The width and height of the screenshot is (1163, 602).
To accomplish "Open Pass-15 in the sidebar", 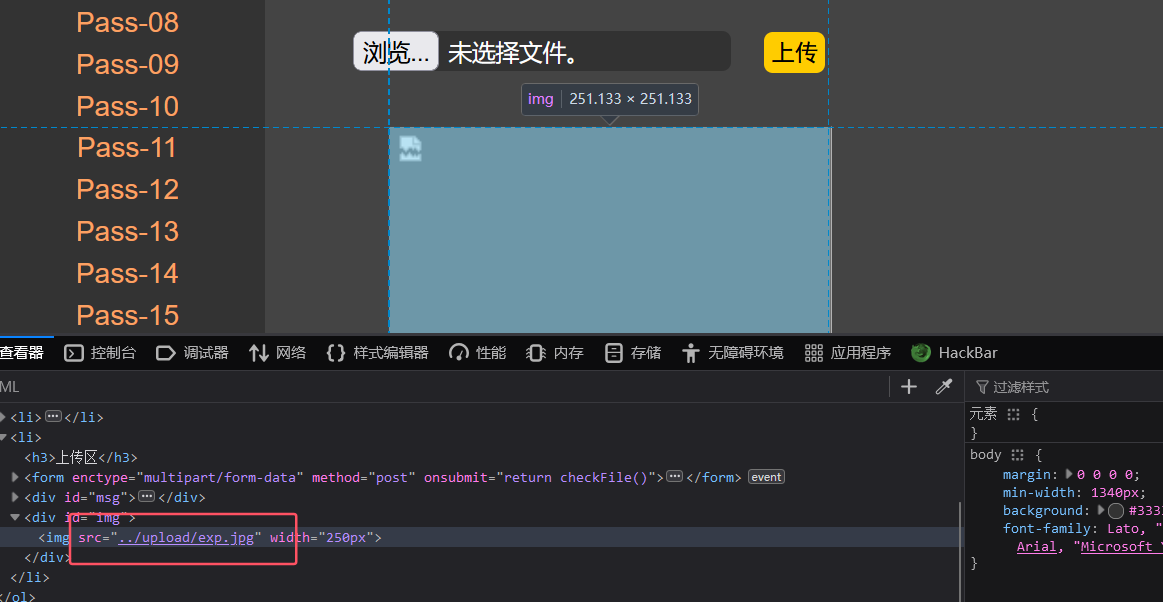I will coord(128,315).
